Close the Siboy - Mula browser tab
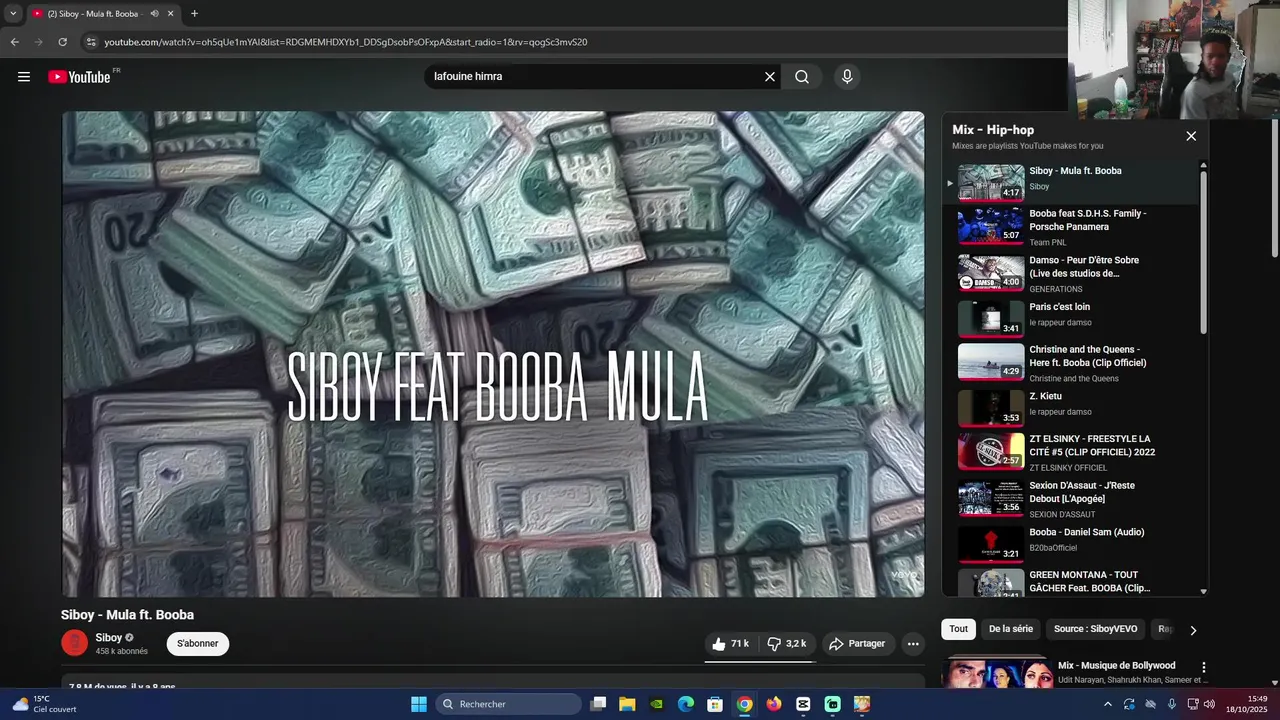 click(x=170, y=14)
